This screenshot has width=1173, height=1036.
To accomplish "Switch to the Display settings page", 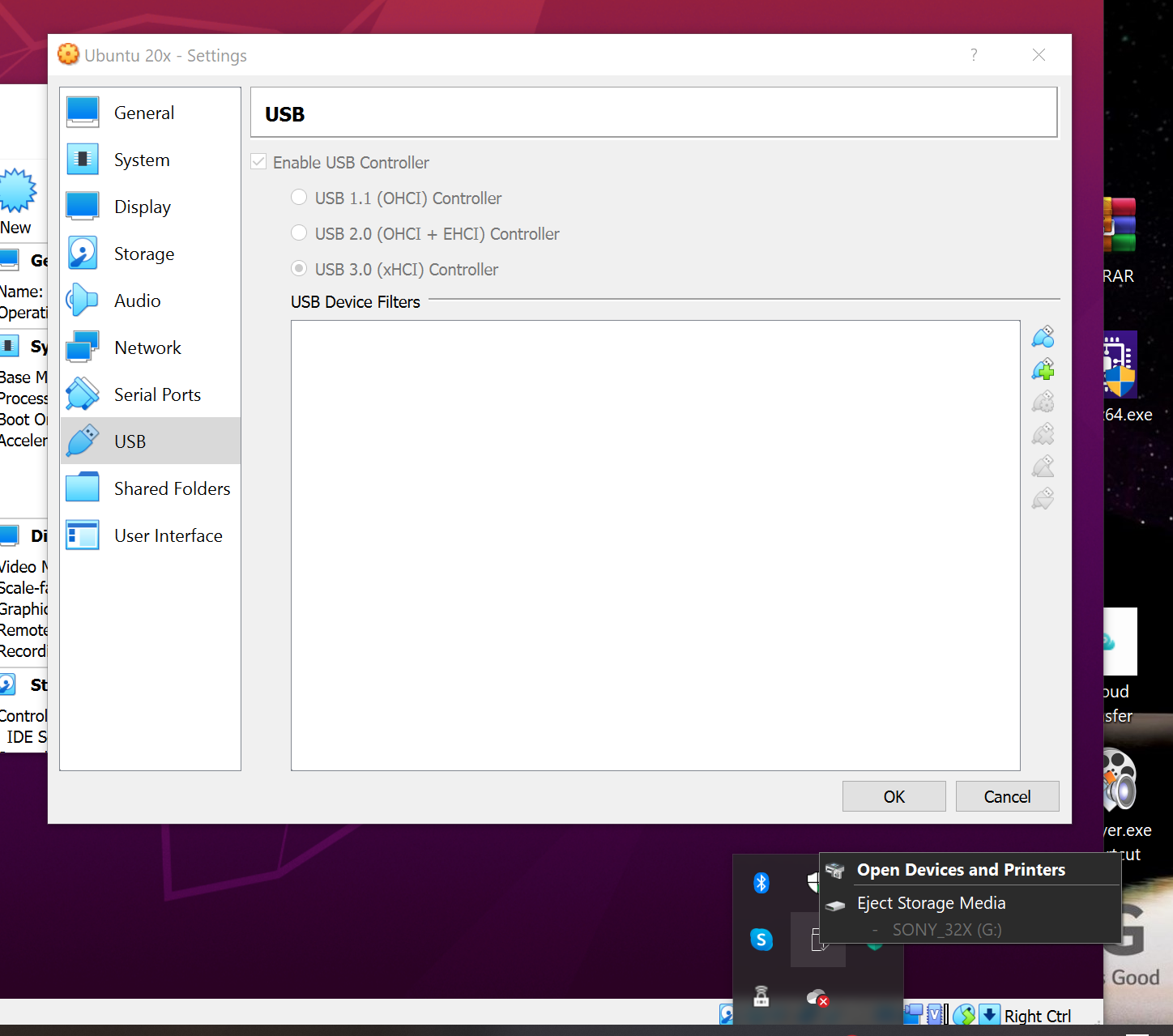I will tap(151, 207).
